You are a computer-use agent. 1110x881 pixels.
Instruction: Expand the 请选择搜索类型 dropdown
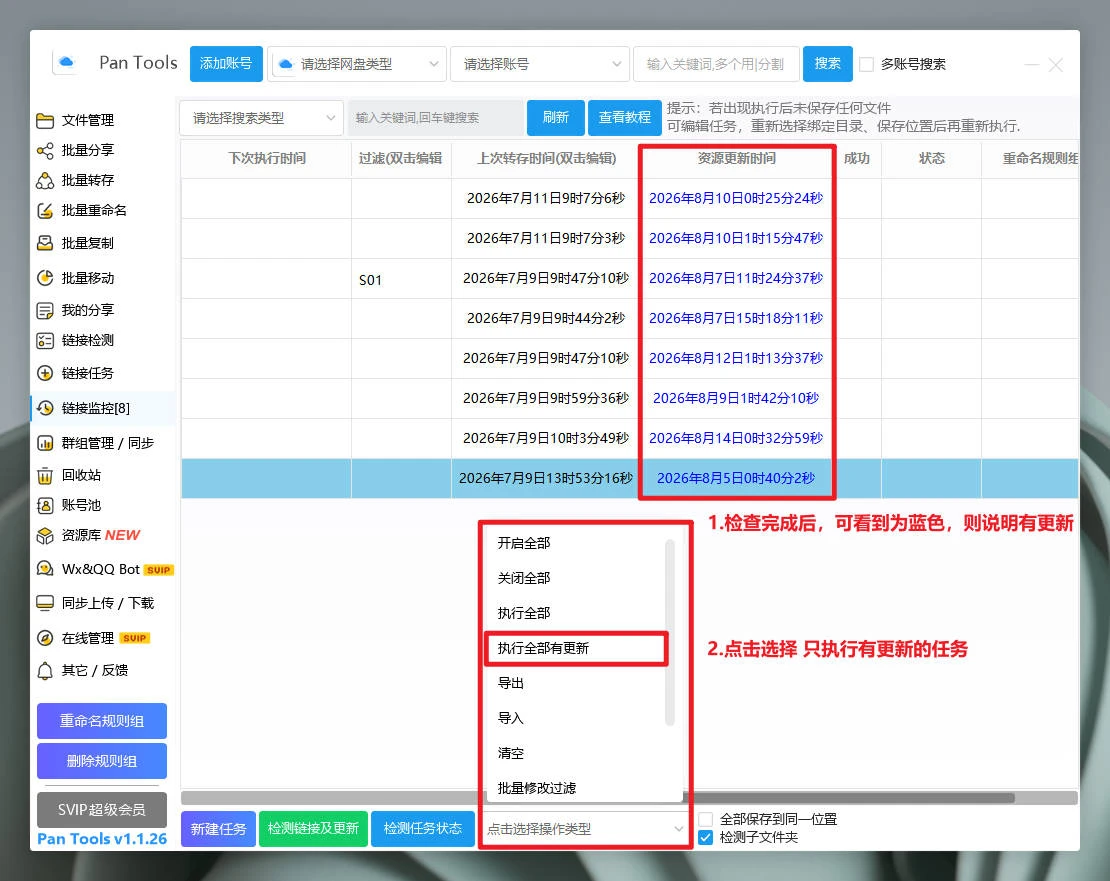[261, 118]
